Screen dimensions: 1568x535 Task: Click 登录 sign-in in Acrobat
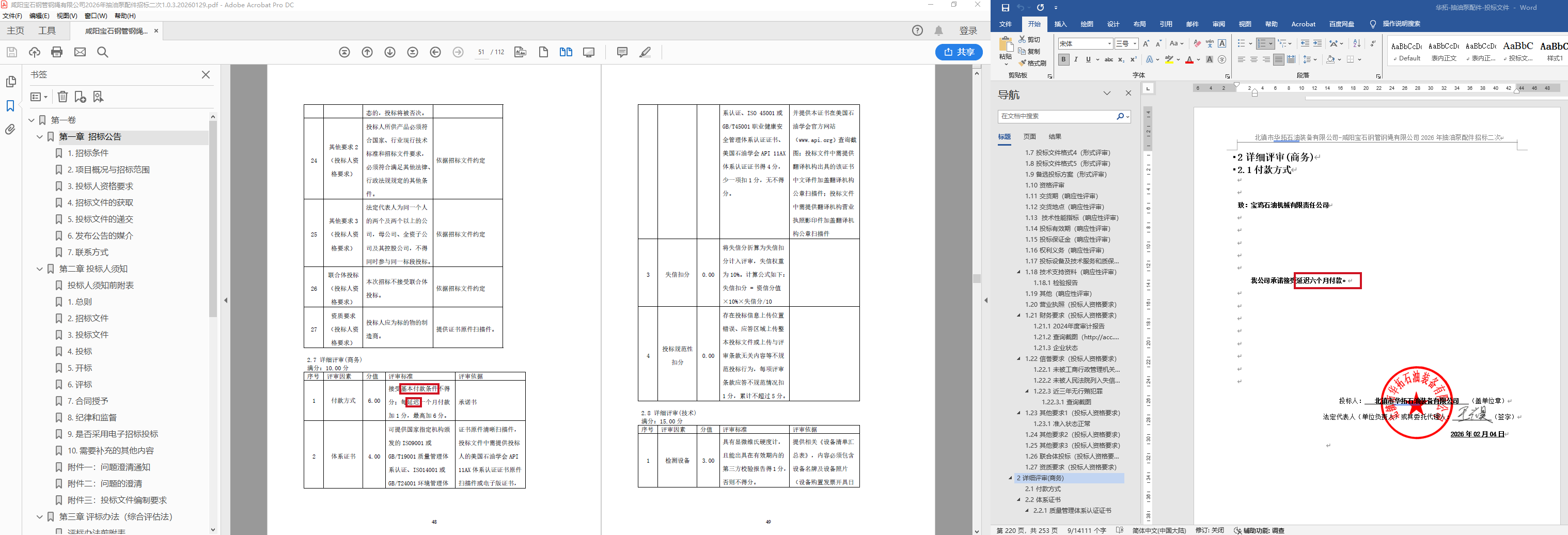968,30
